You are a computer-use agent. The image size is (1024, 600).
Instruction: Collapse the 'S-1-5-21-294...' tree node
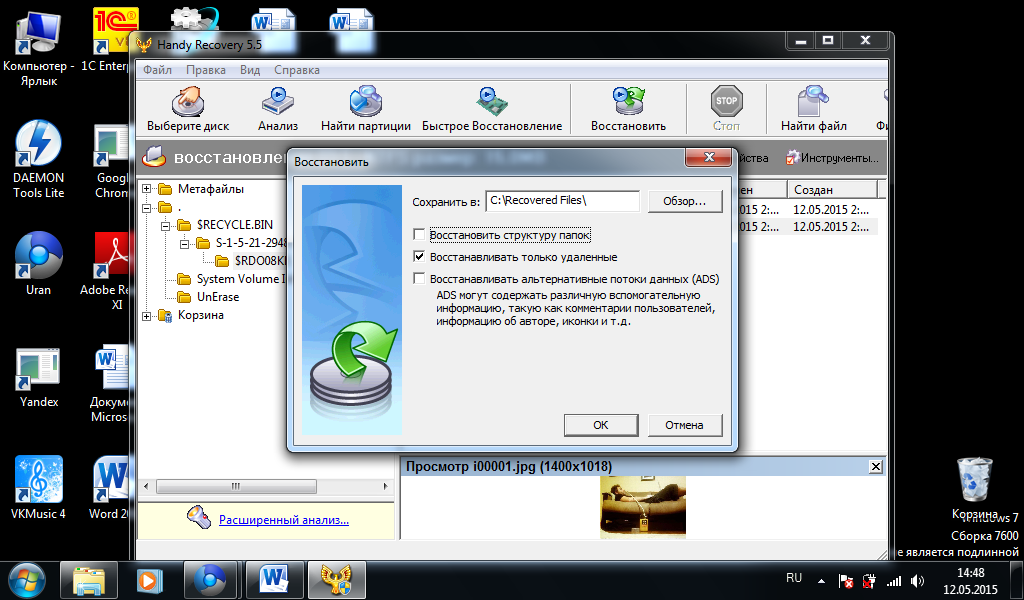(185, 243)
